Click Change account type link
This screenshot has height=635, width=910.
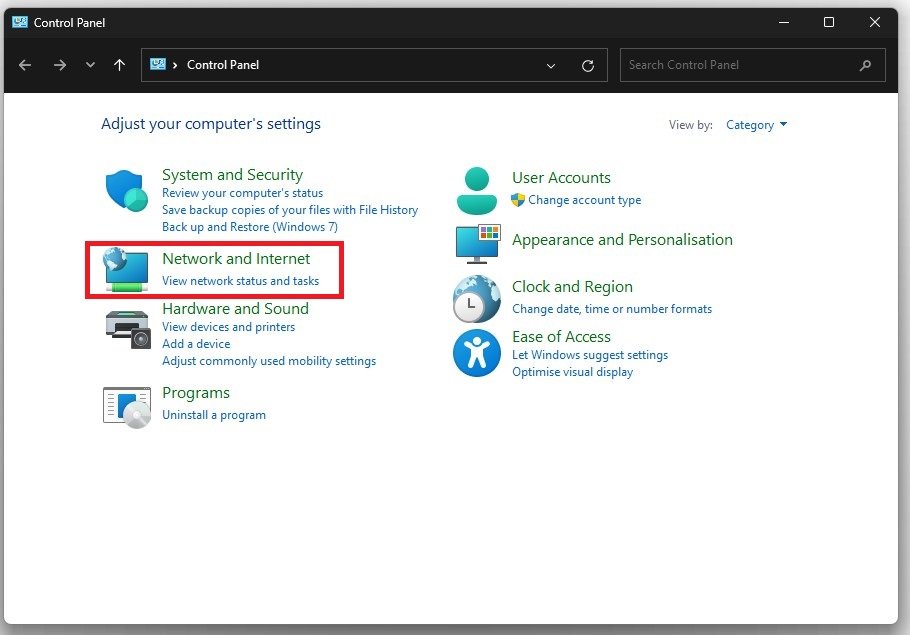[x=584, y=200]
